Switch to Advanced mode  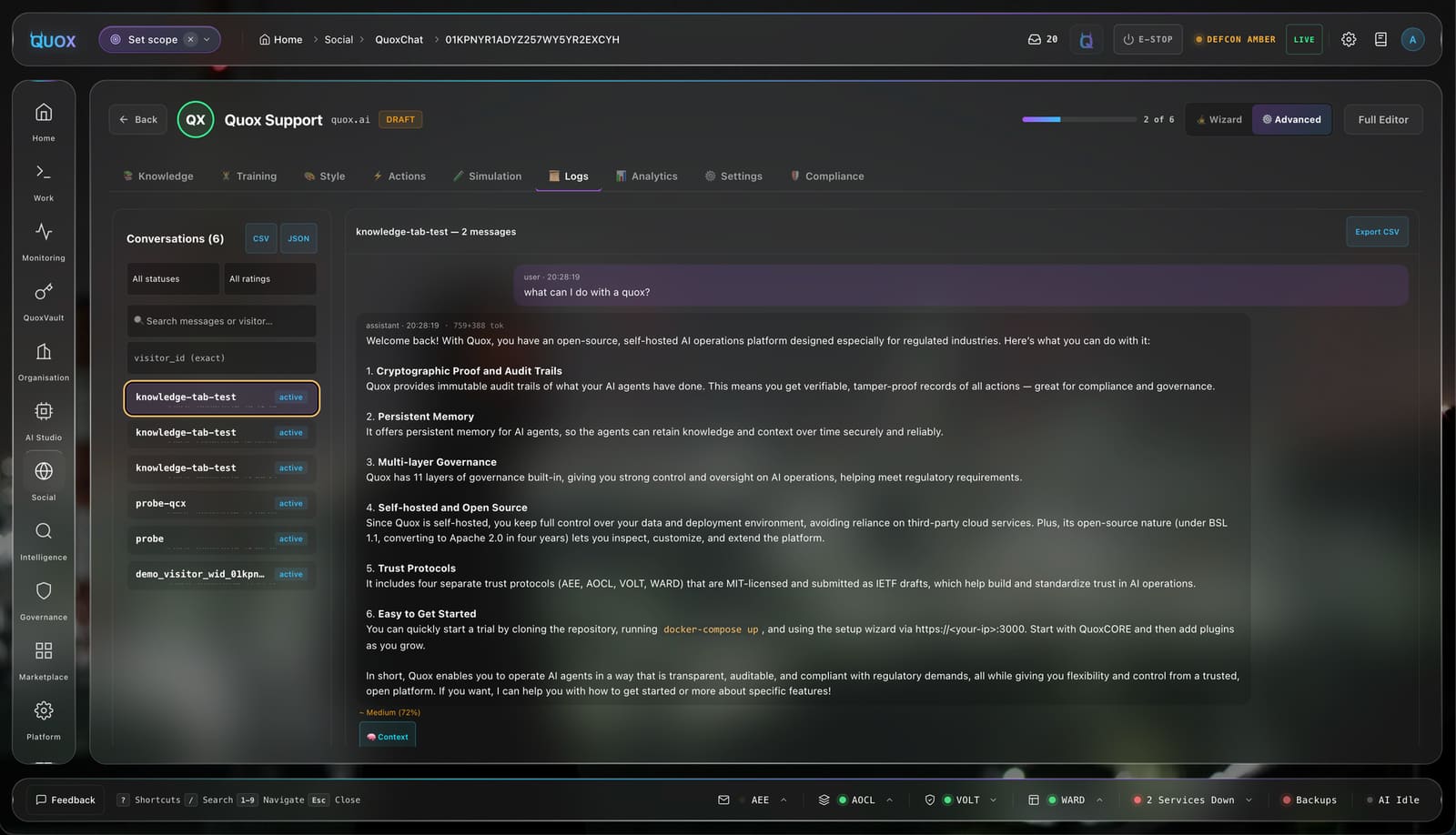pos(1291,119)
